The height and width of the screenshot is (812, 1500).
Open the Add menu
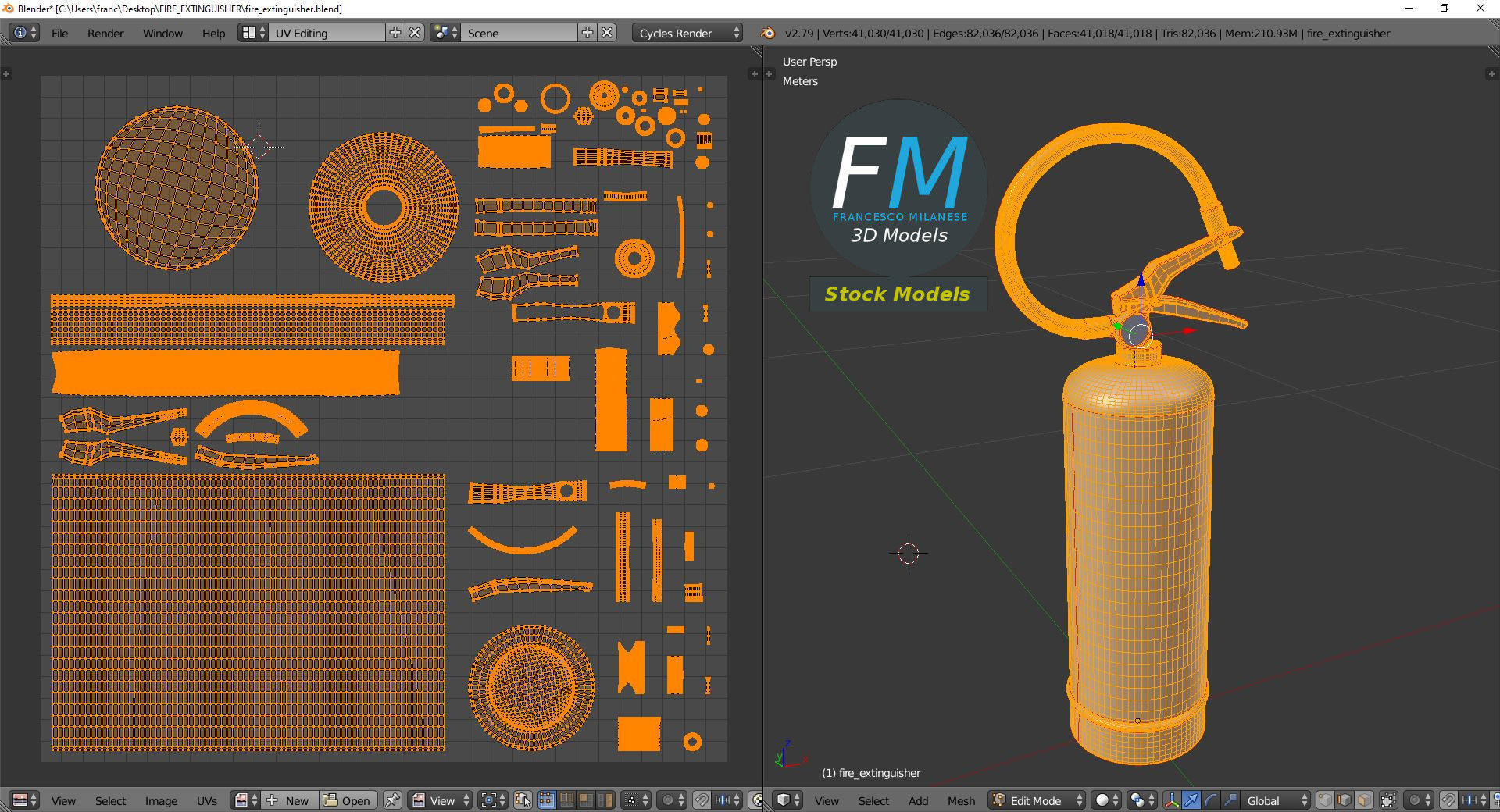point(918,800)
